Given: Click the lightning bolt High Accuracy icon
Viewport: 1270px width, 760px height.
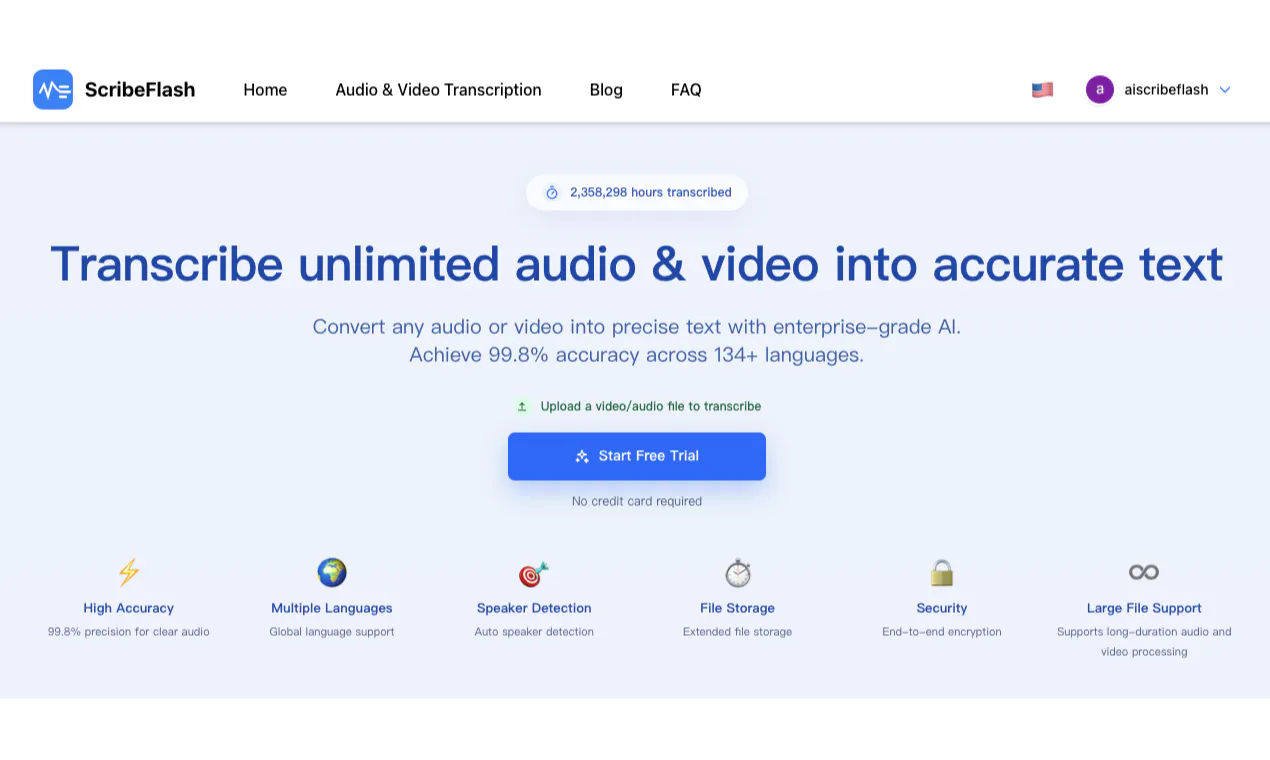Looking at the screenshot, I should (x=129, y=572).
